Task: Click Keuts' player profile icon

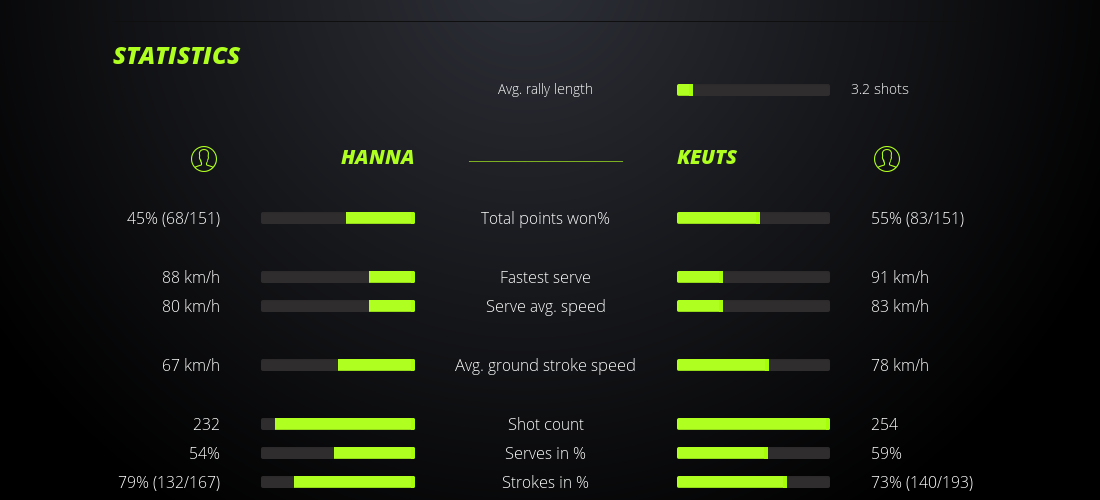Action: pyautogui.click(x=886, y=158)
